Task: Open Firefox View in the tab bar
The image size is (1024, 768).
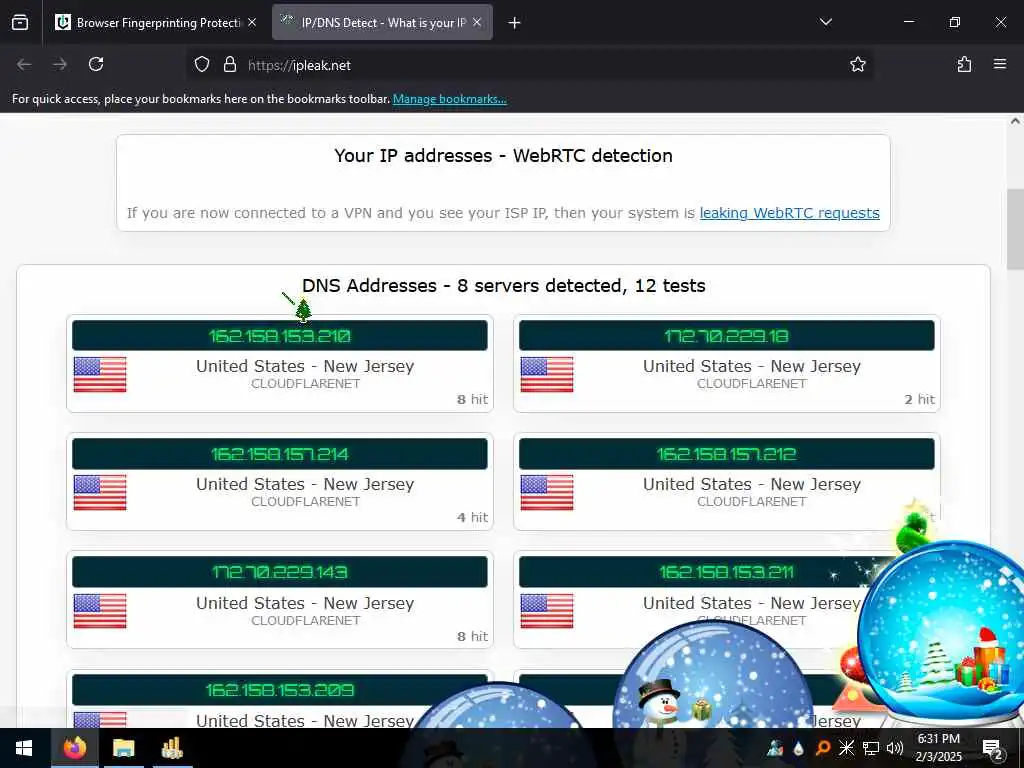Action: click(x=20, y=22)
